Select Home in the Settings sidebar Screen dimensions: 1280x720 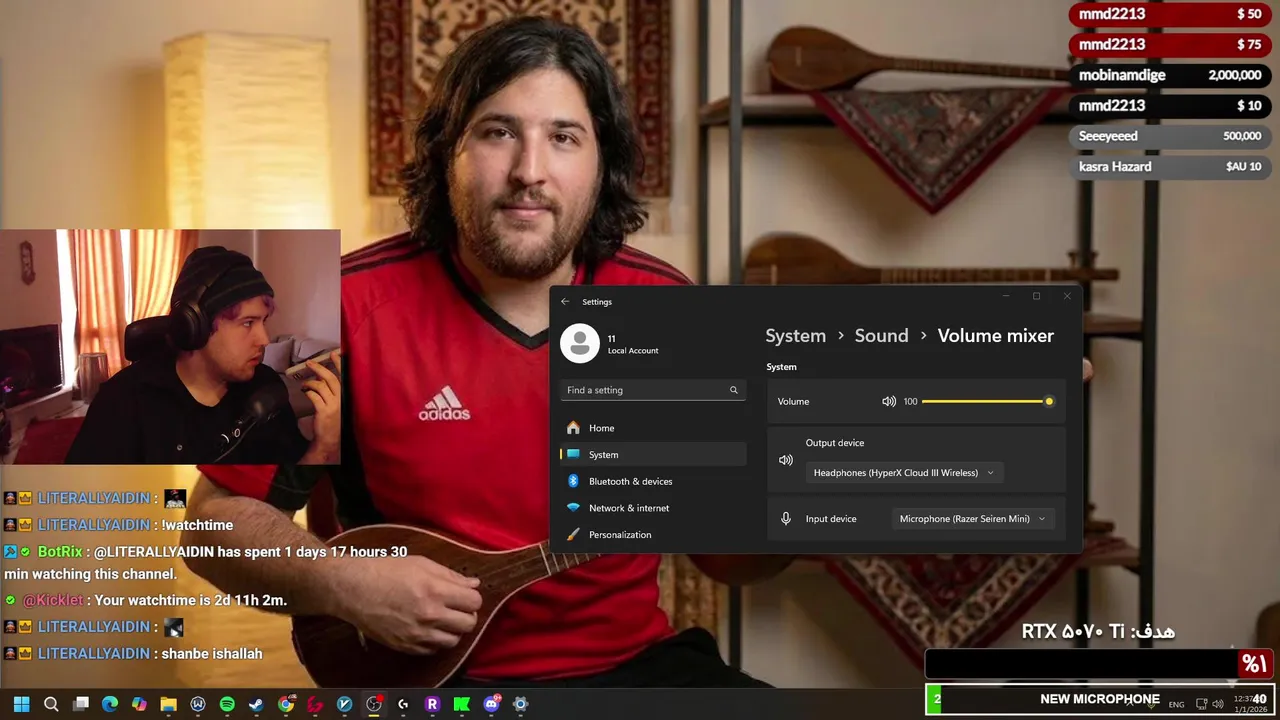coord(653,428)
